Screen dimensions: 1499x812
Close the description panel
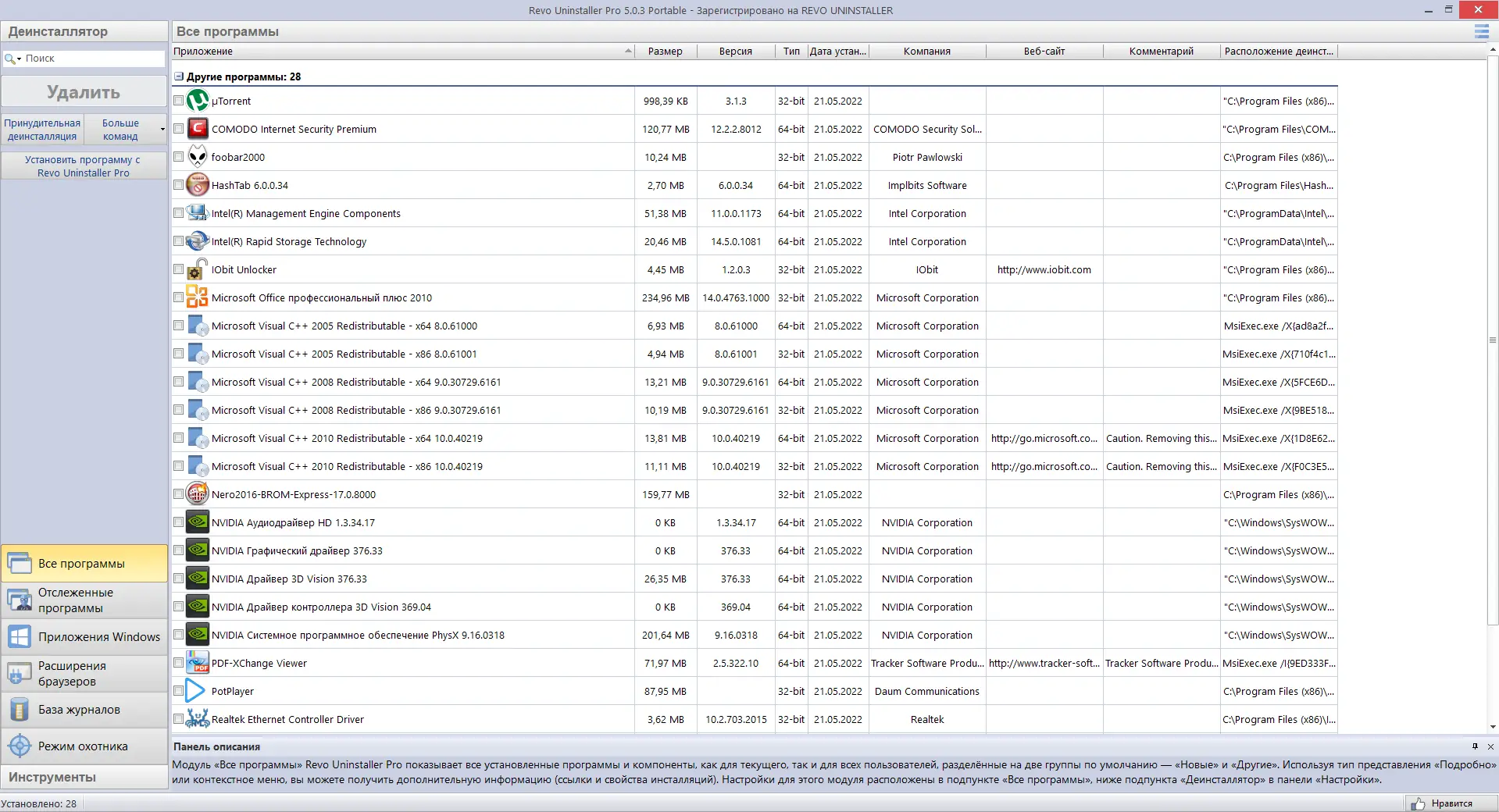click(1490, 746)
